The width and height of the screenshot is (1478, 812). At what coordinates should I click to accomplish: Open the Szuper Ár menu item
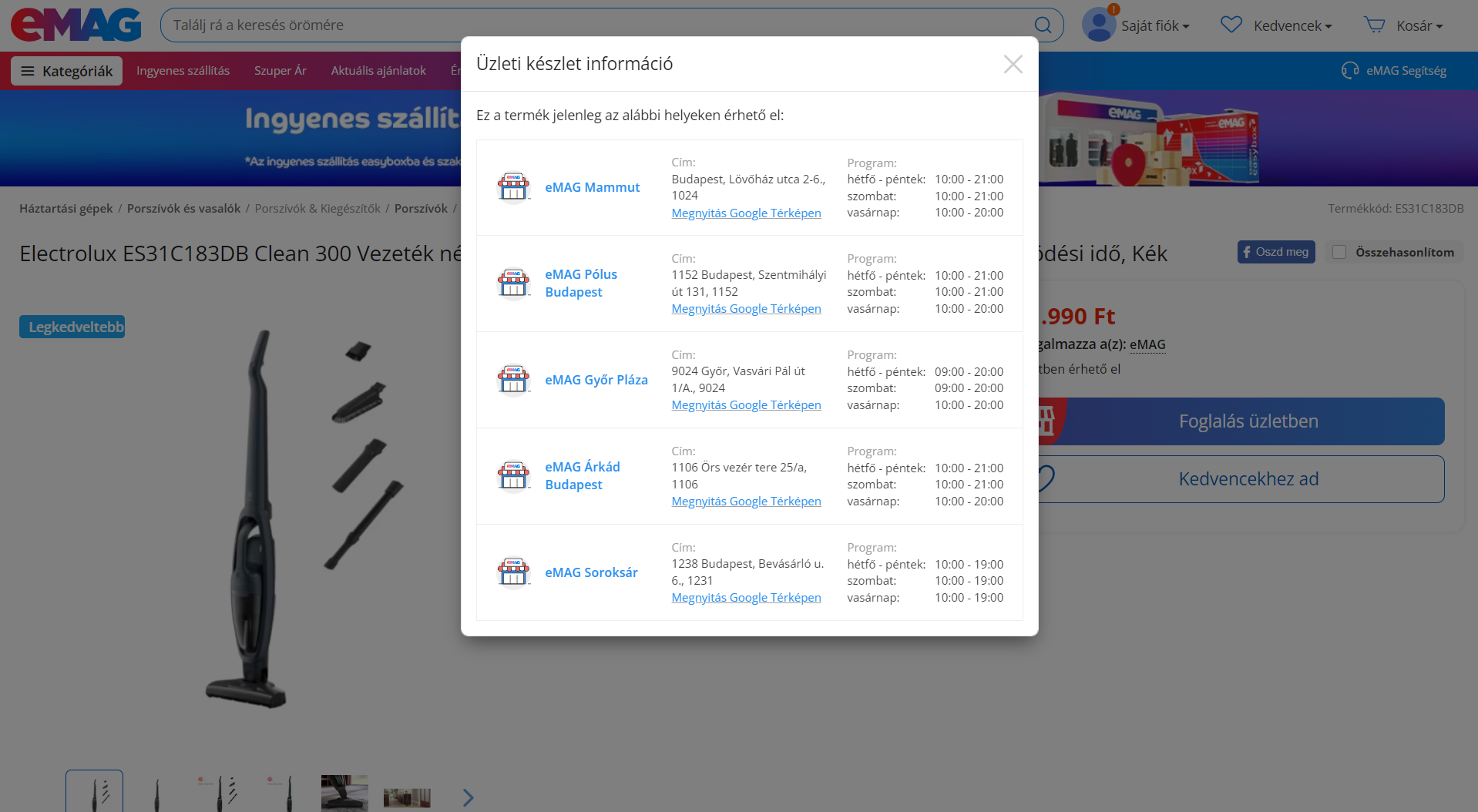[280, 71]
